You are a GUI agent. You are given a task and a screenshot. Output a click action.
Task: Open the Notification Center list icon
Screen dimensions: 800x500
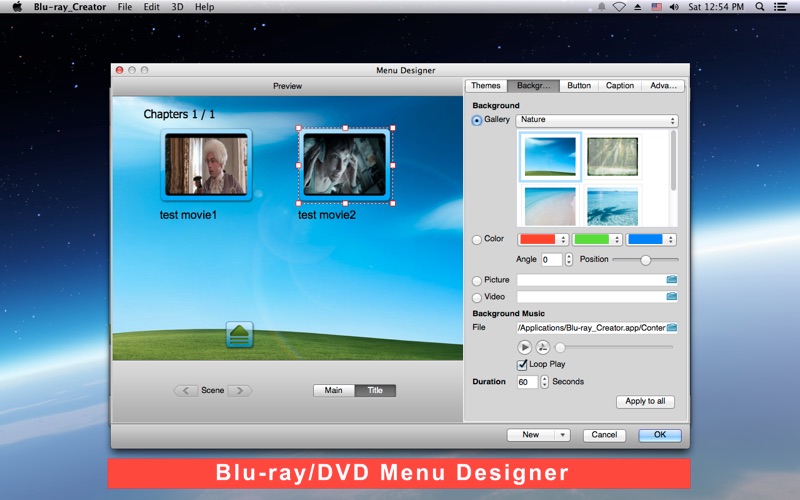(780, 7)
